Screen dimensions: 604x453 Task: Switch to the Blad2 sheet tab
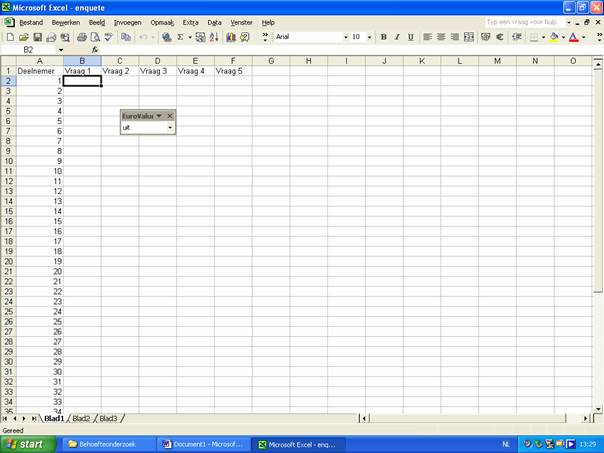point(81,418)
